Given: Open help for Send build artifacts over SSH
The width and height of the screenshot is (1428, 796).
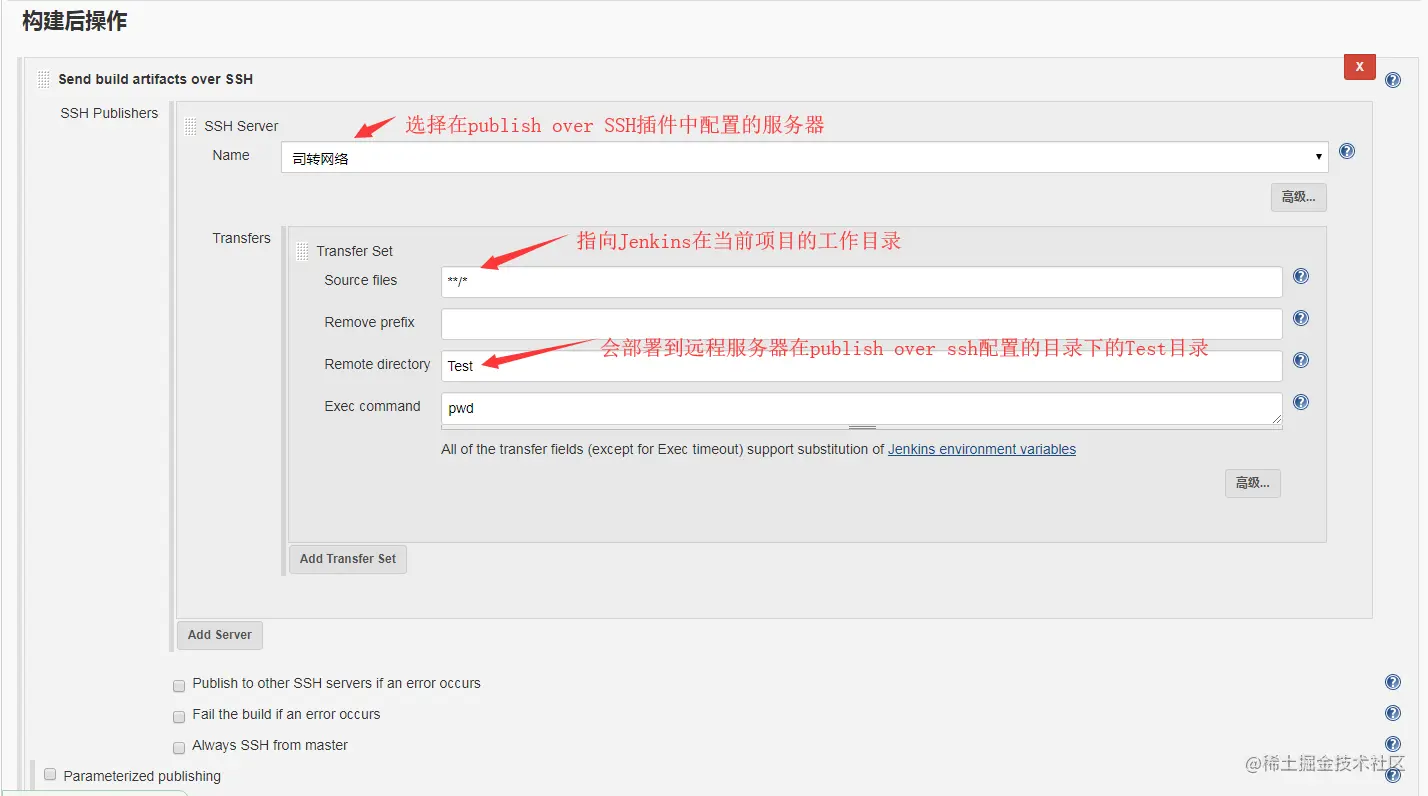Looking at the screenshot, I should (1393, 79).
